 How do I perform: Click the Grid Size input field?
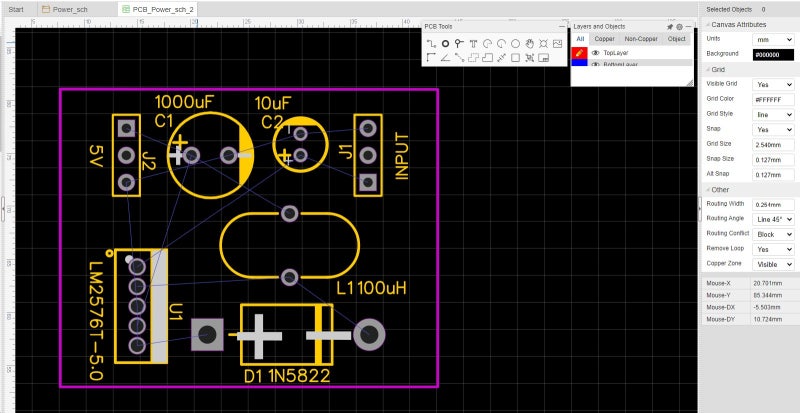[x=773, y=145]
